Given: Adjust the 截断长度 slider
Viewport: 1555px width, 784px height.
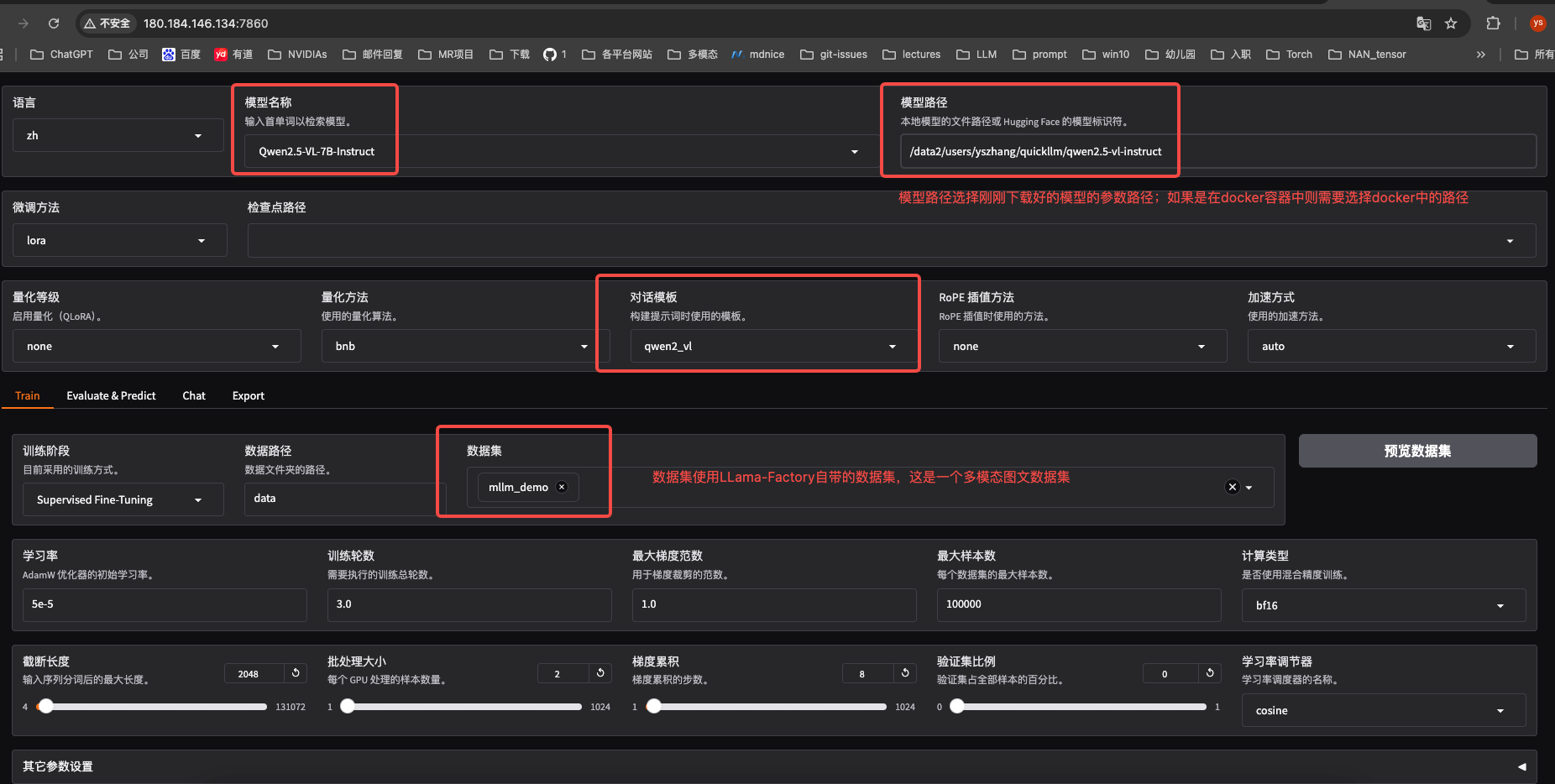Looking at the screenshot, I should [152, 707].
